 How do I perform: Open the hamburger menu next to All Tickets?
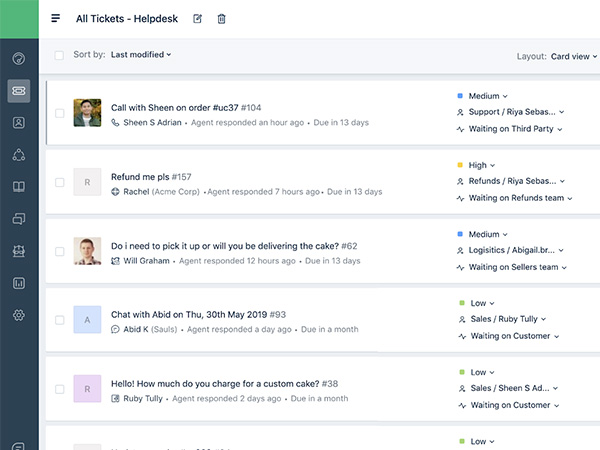pyautogui.click(x=55, y=18)
